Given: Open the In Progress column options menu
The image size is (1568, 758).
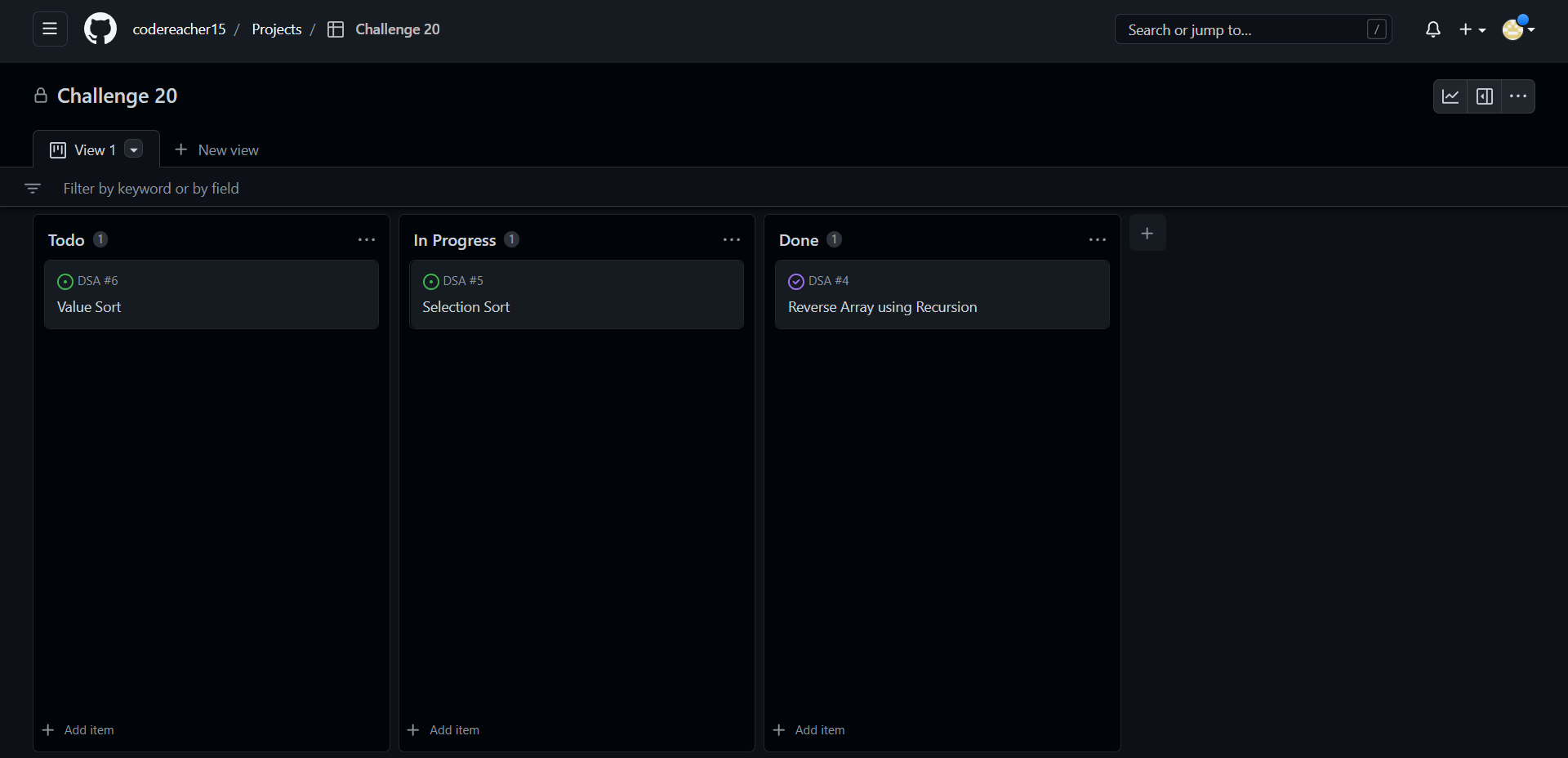Looking at the screenshot, I should tap(731, 239).
